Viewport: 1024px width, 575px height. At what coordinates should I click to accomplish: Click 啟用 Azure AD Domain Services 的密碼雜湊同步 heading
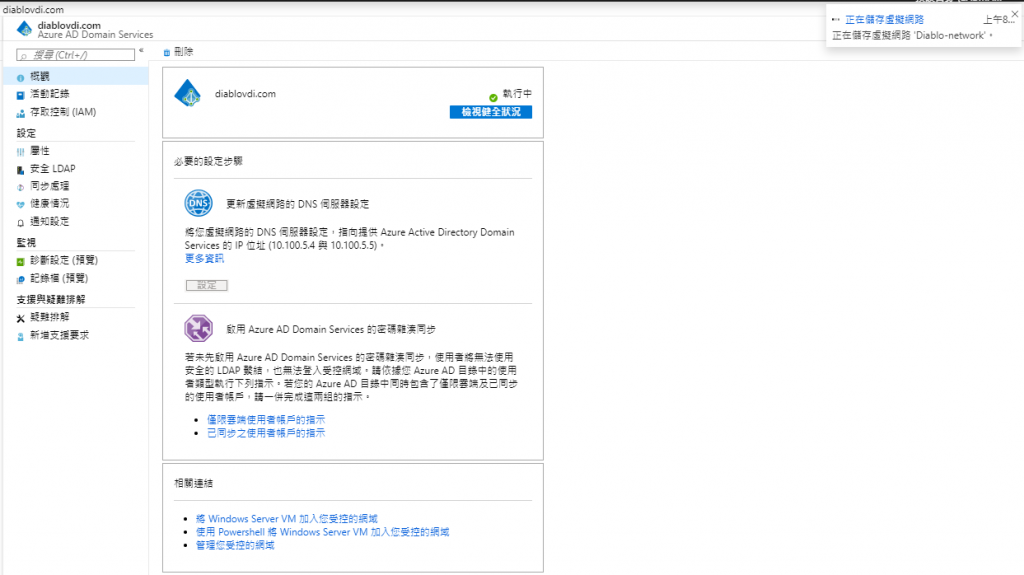coord(331,329)
